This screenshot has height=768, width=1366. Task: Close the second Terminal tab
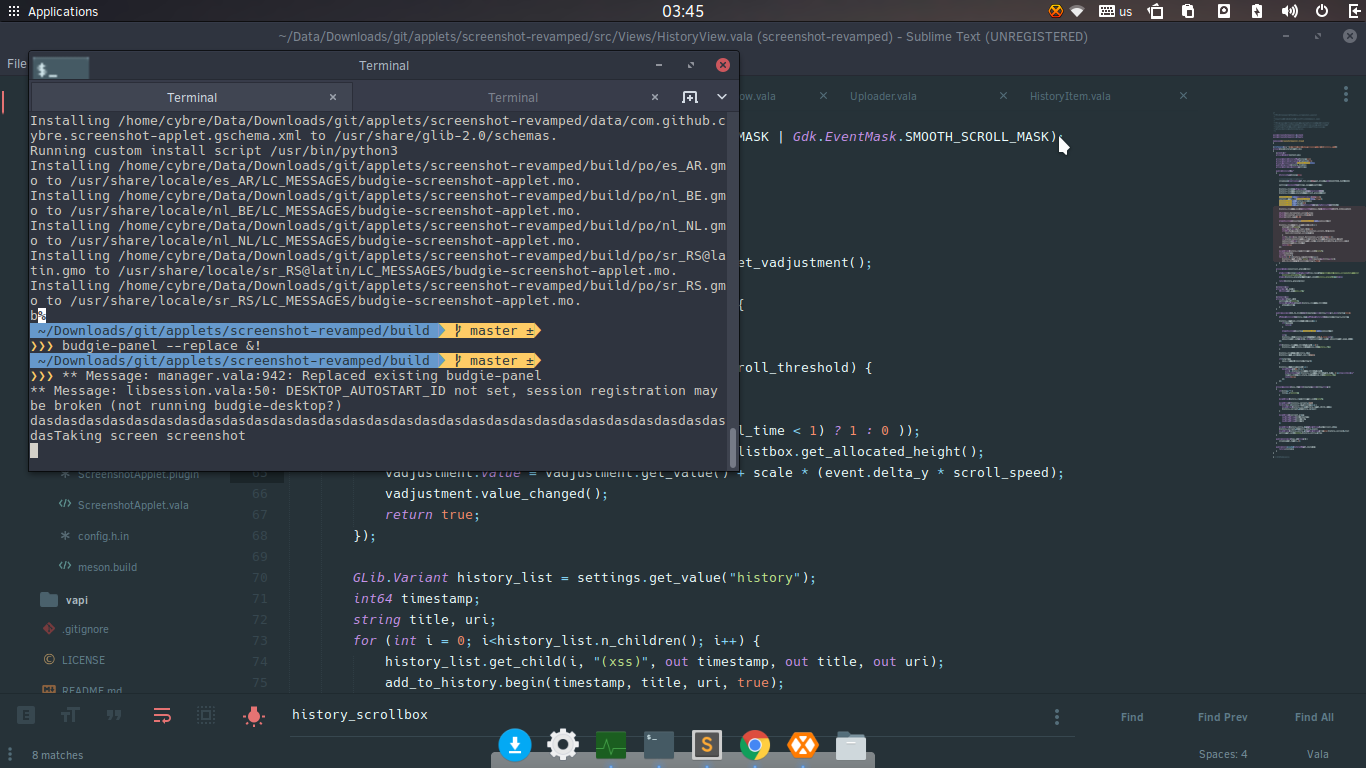coord(655,97)
